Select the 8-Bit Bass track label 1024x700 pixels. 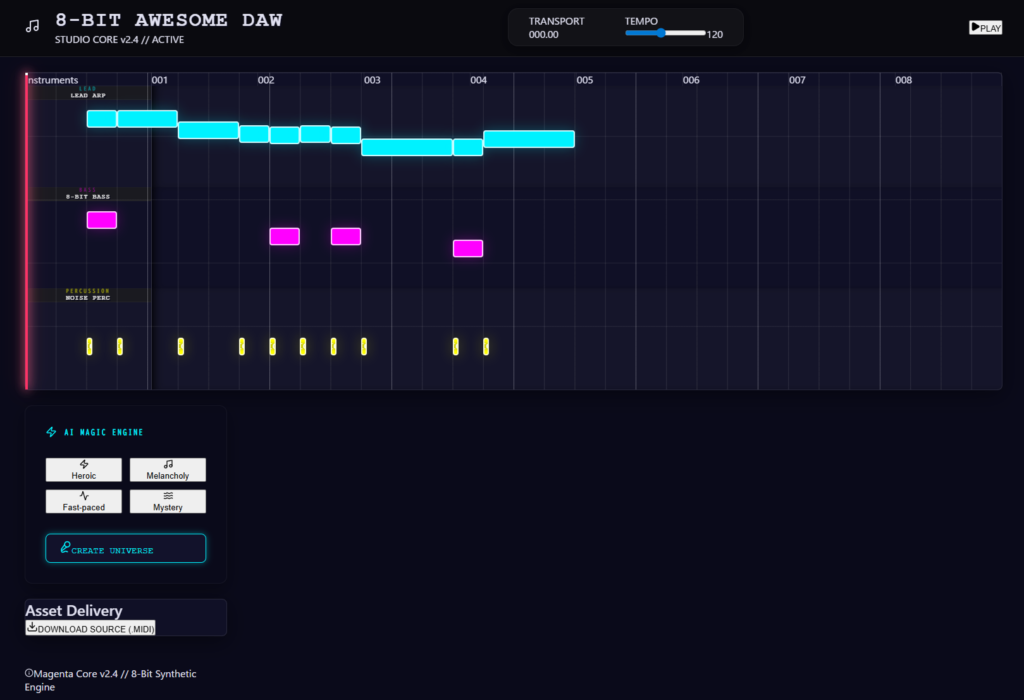[x=88, y=194]
